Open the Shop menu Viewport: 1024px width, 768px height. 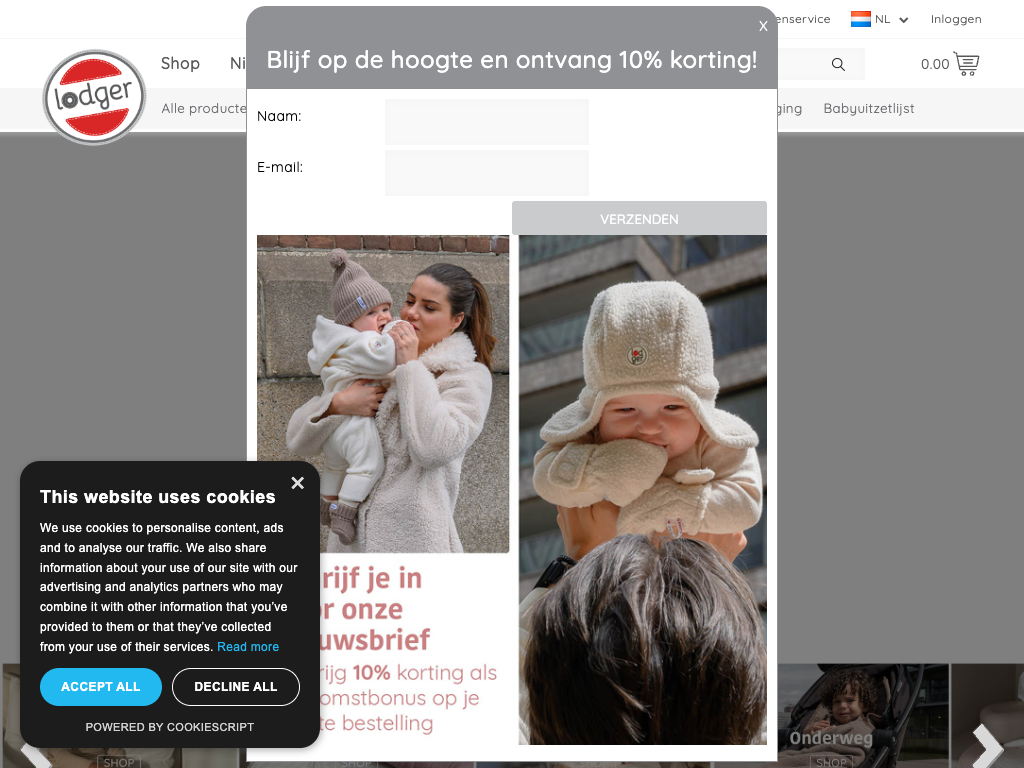coord(180,63)
